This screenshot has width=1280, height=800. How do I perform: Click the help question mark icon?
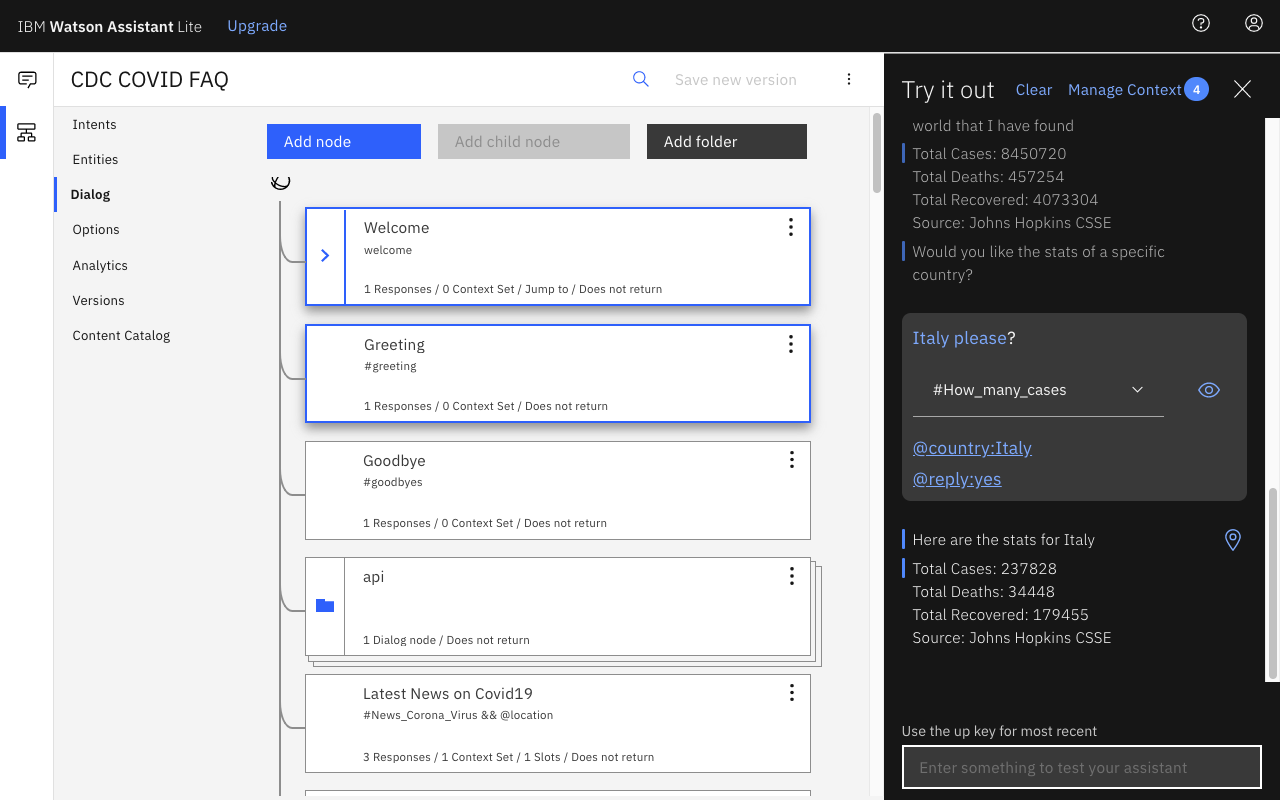click(1201, 23)
